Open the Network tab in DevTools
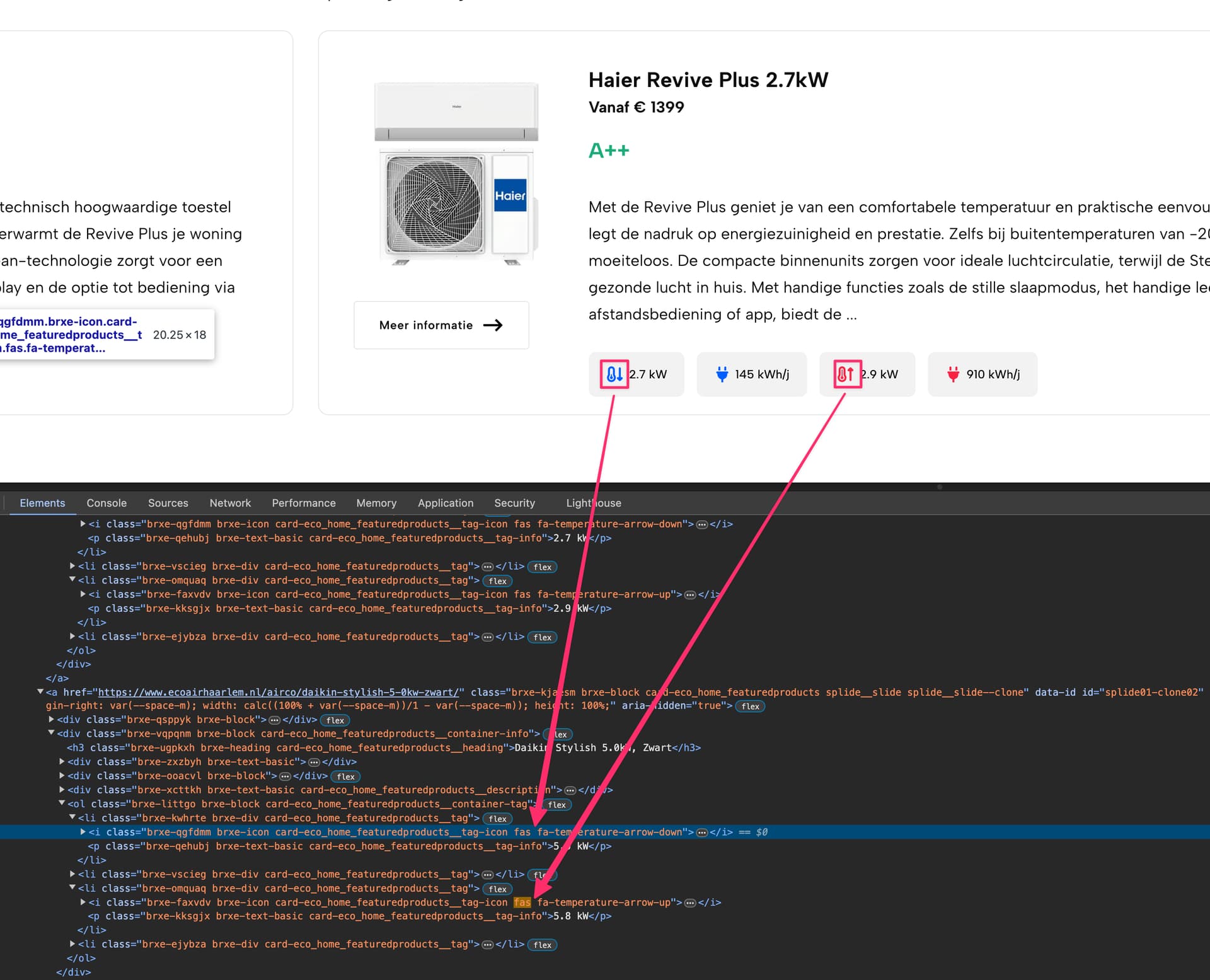Screen dimensions: 1210x980 pyautogui.click(x=230, y=503)
